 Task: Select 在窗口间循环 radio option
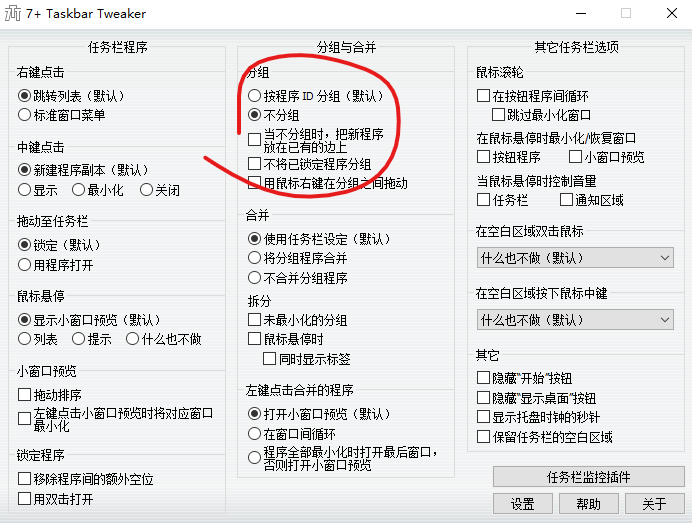click(254, 434)
